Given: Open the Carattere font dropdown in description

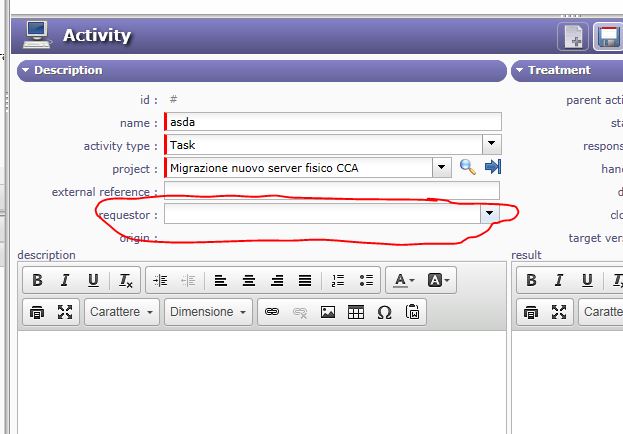Looking at the screenshot, I should click(124, 312).
